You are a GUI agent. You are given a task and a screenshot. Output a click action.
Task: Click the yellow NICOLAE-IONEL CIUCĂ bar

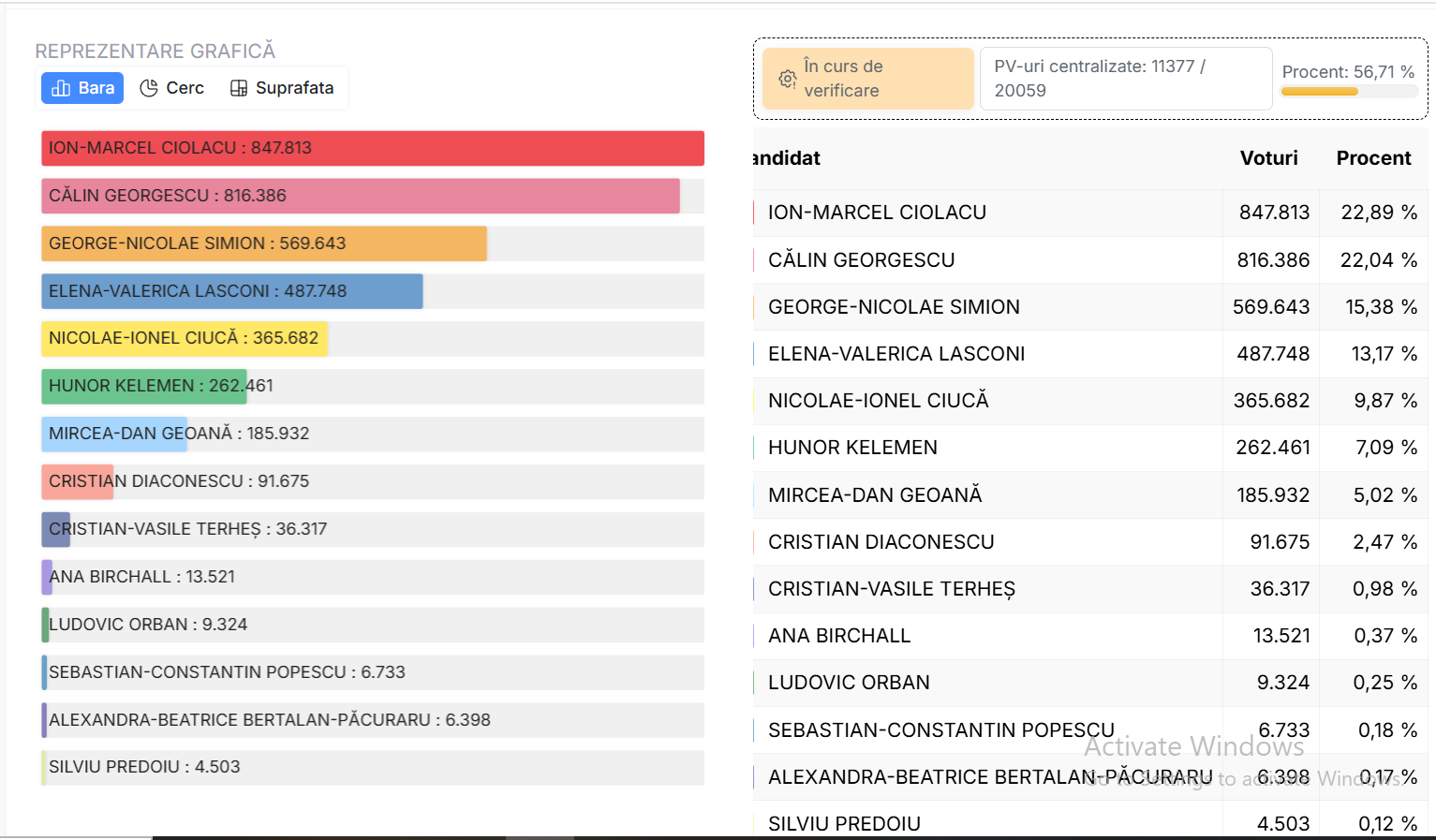(x=184, y=338)
